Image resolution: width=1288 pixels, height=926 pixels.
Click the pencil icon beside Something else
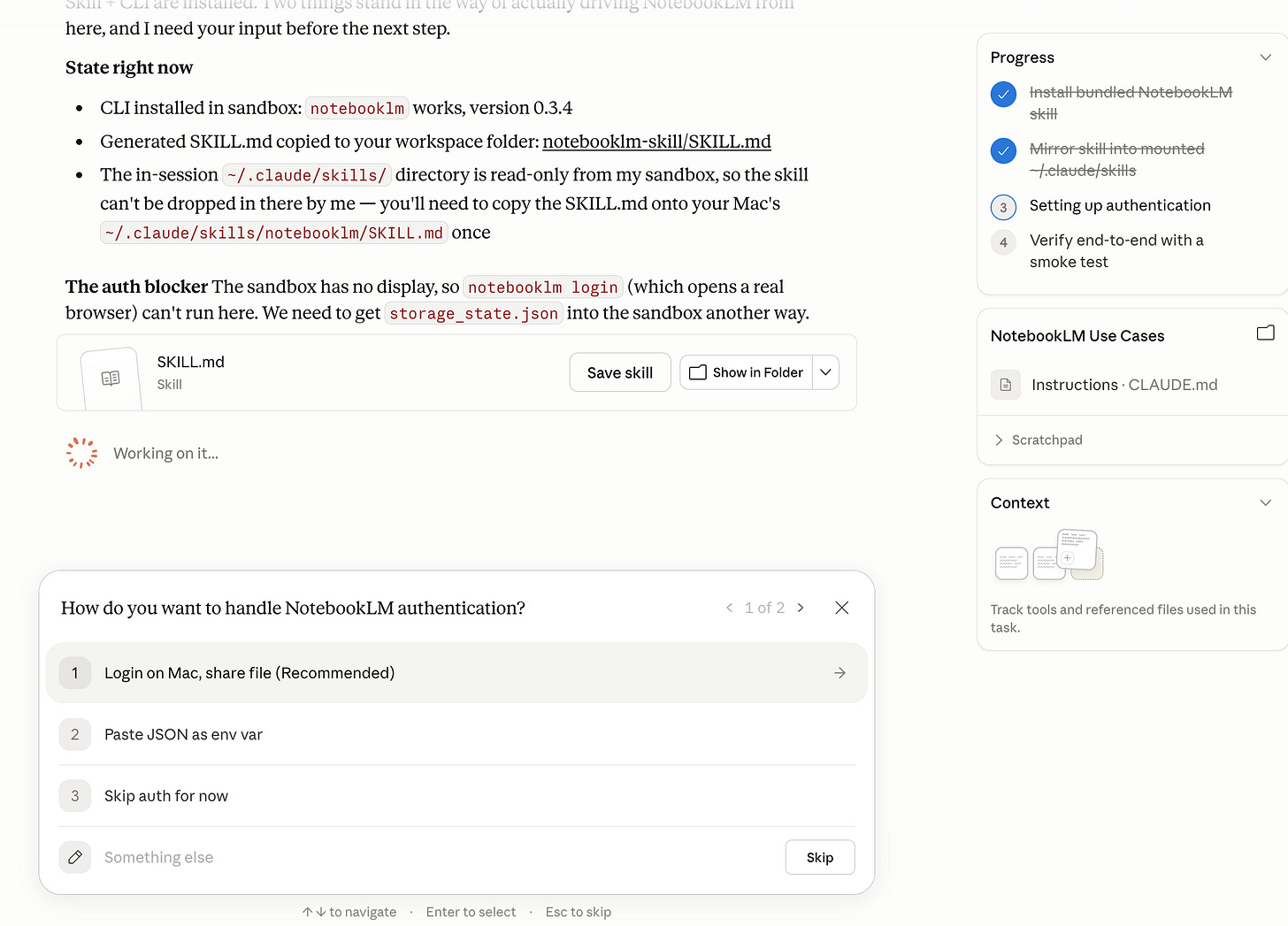75,857
